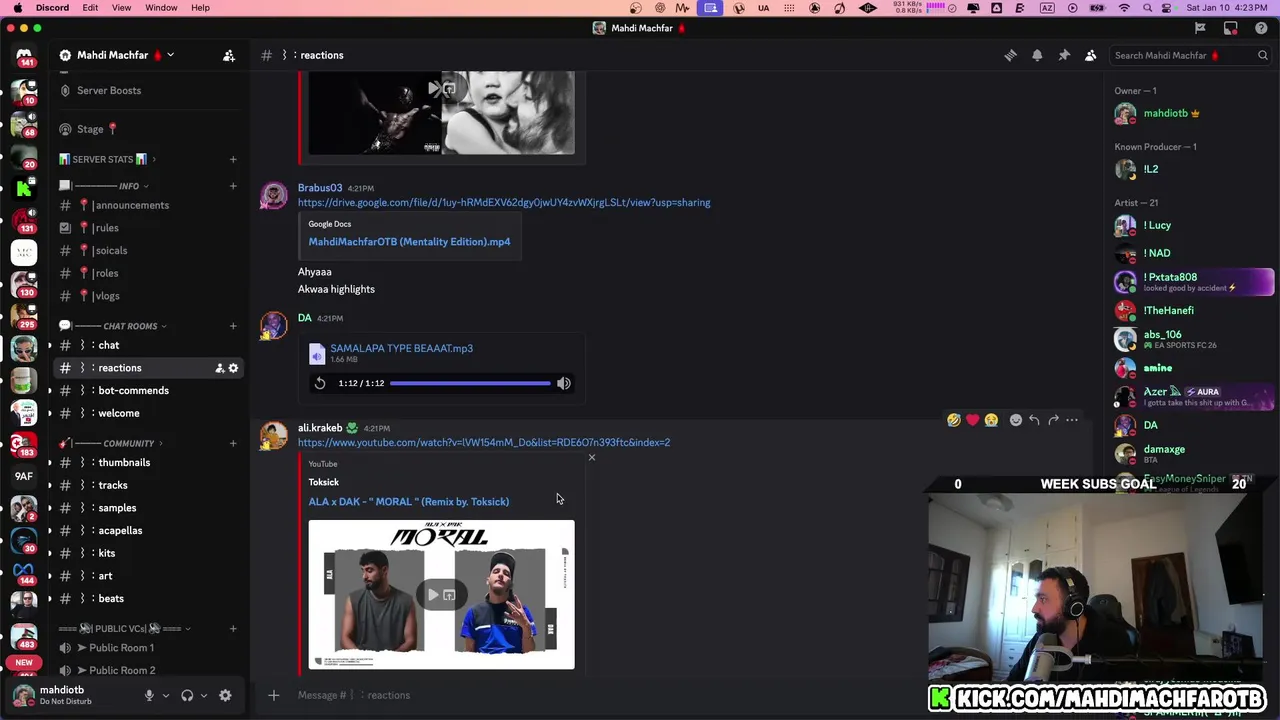Open Window menu in macOS menu bar

point(161,8)
